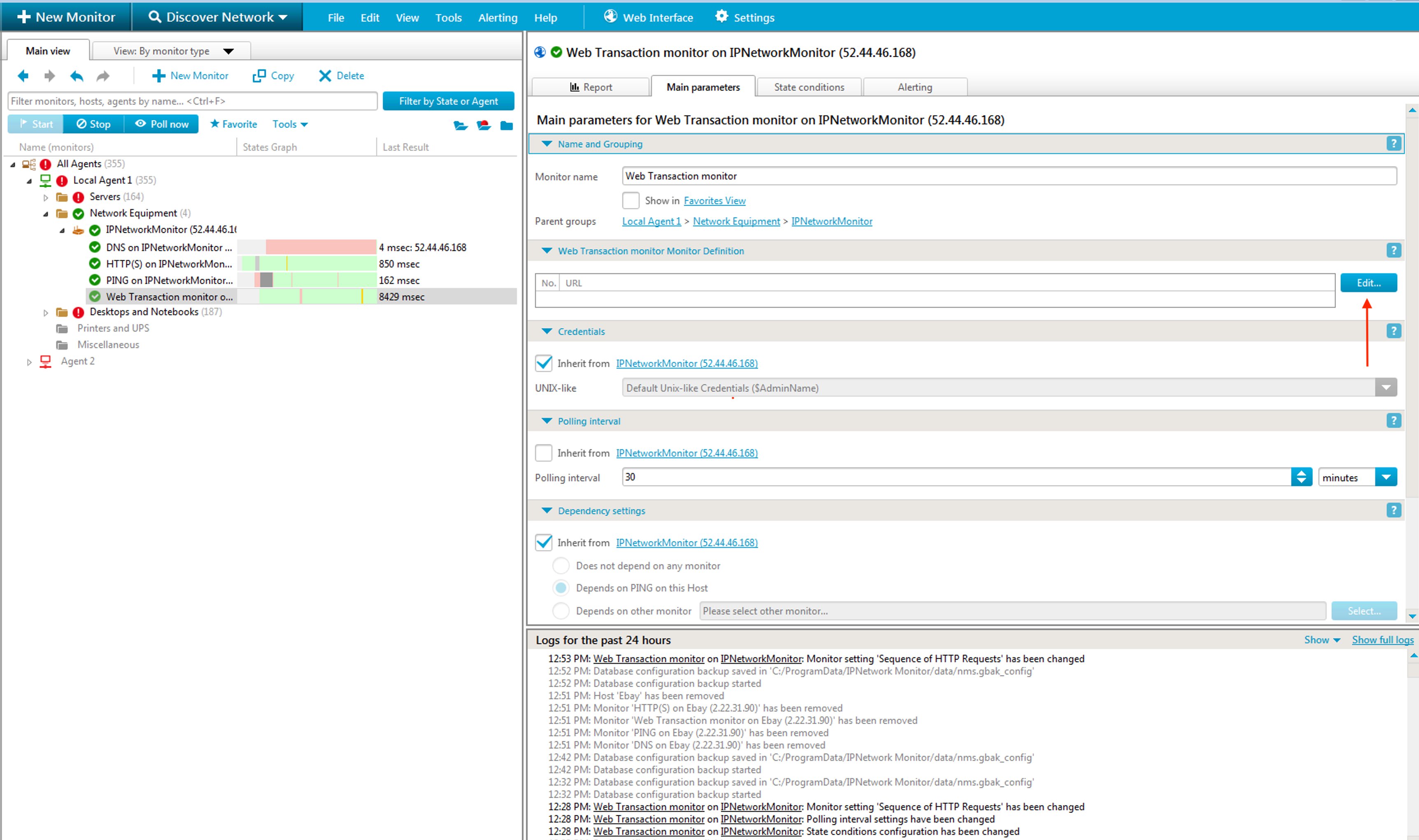Click the plain blue folder icon

507,125
